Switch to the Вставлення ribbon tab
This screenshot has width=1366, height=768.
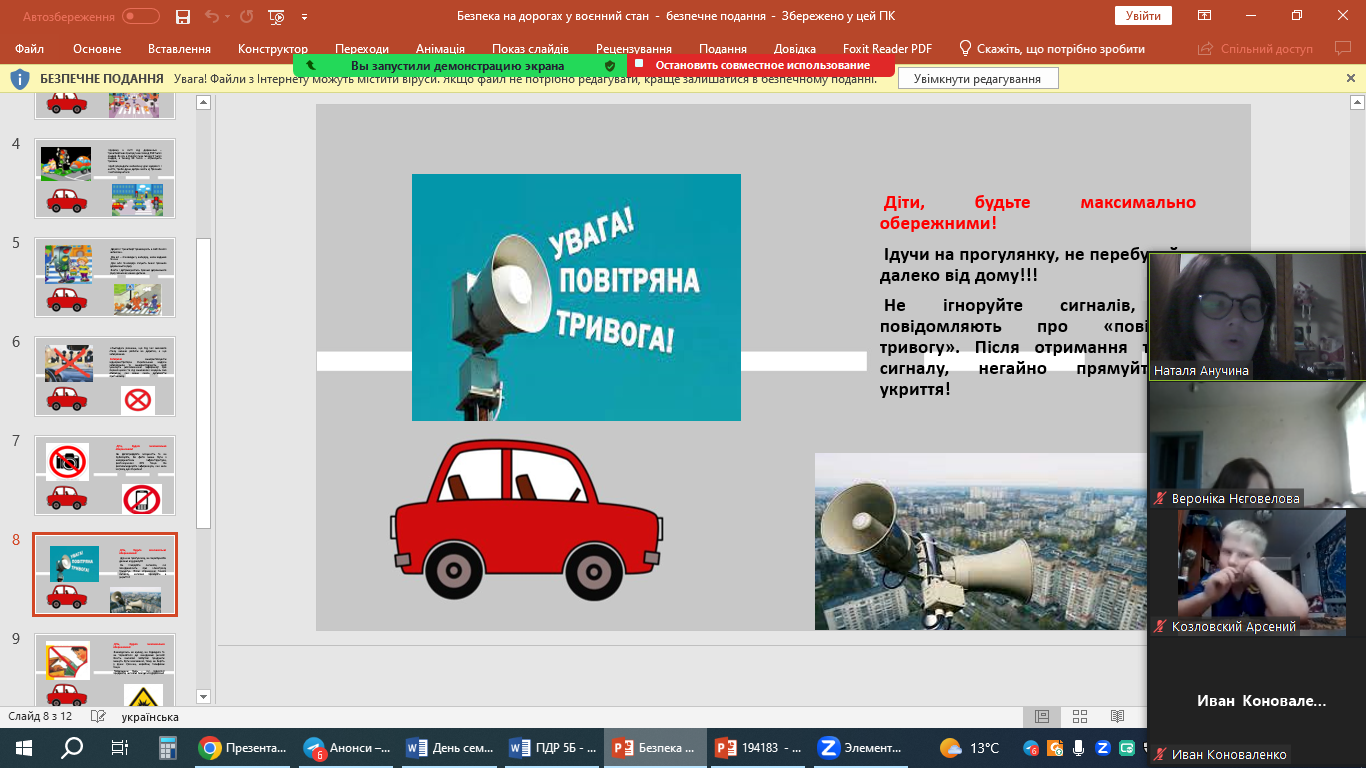tap(179, 49)
